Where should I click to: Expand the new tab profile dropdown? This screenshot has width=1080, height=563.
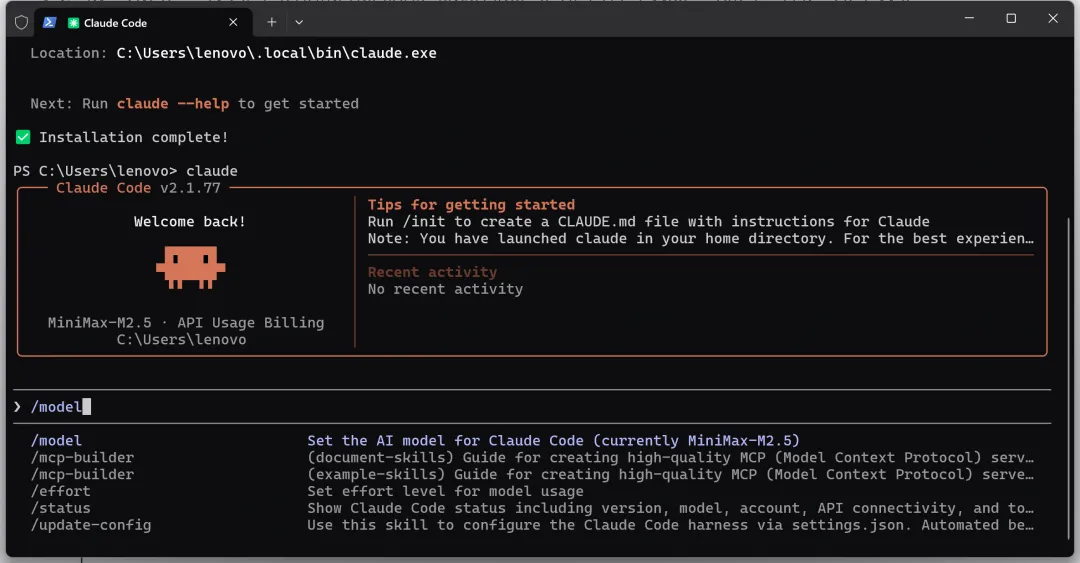pos(299,22)
